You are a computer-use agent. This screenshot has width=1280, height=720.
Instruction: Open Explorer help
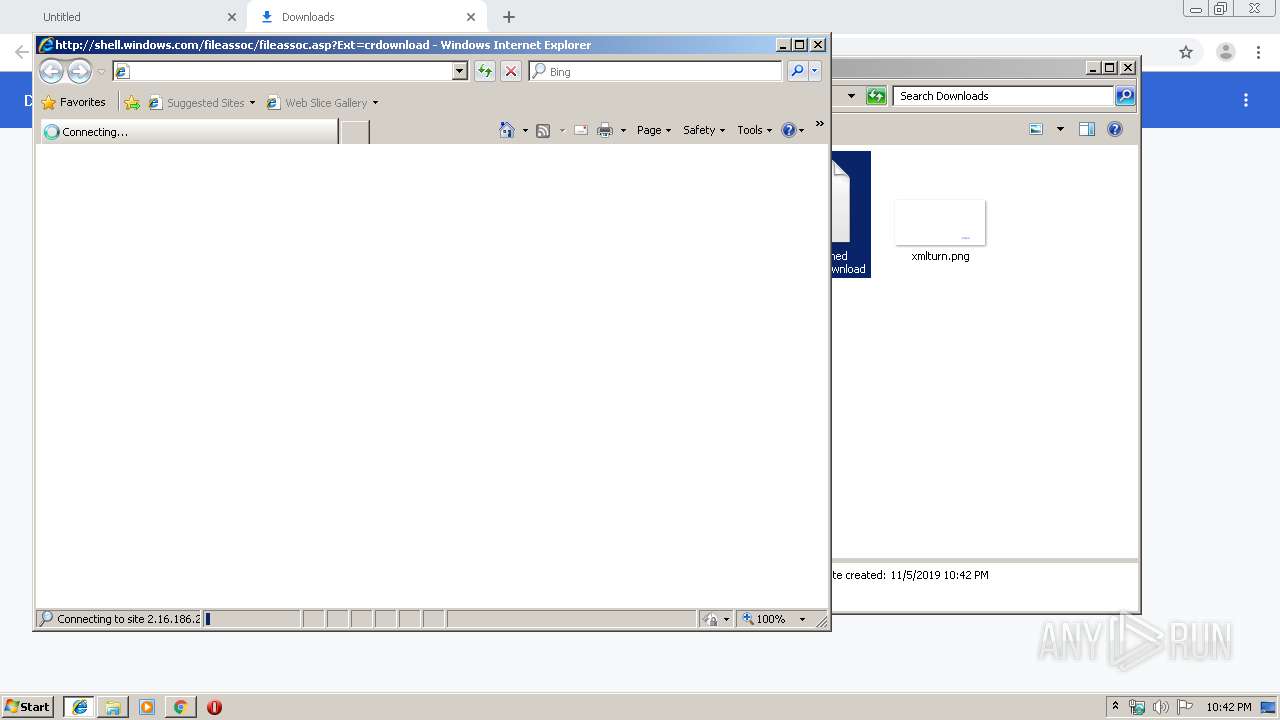coord(1115,129)
